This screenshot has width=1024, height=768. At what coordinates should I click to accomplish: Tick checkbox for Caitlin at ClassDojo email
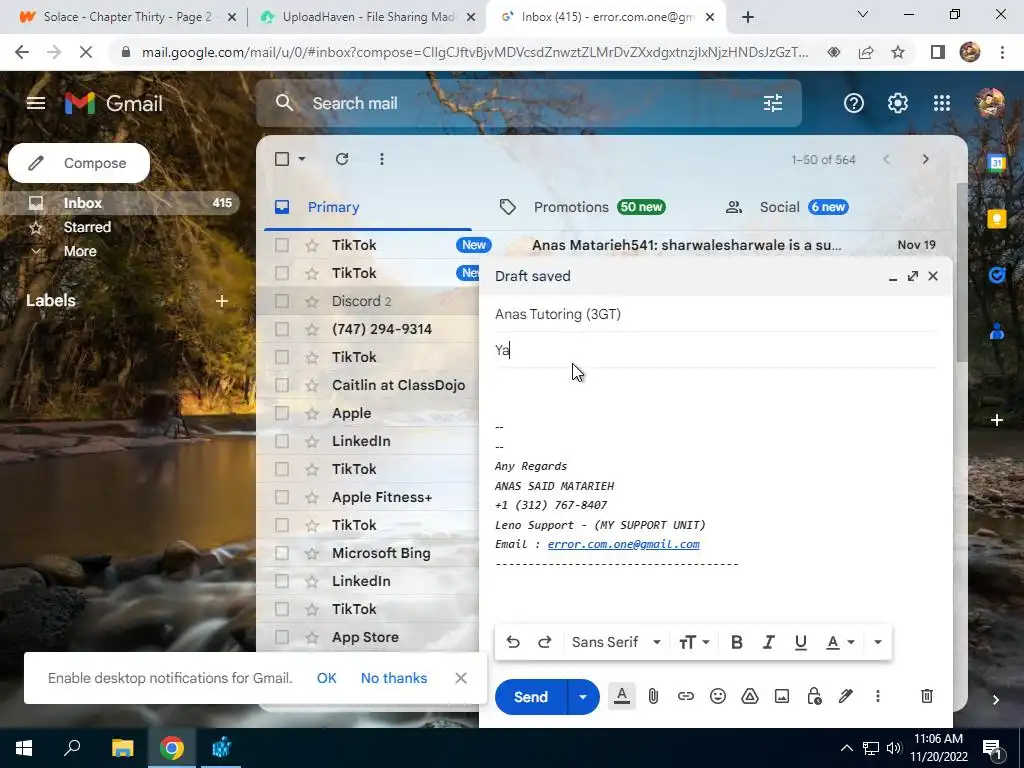(x=281, y=385)
